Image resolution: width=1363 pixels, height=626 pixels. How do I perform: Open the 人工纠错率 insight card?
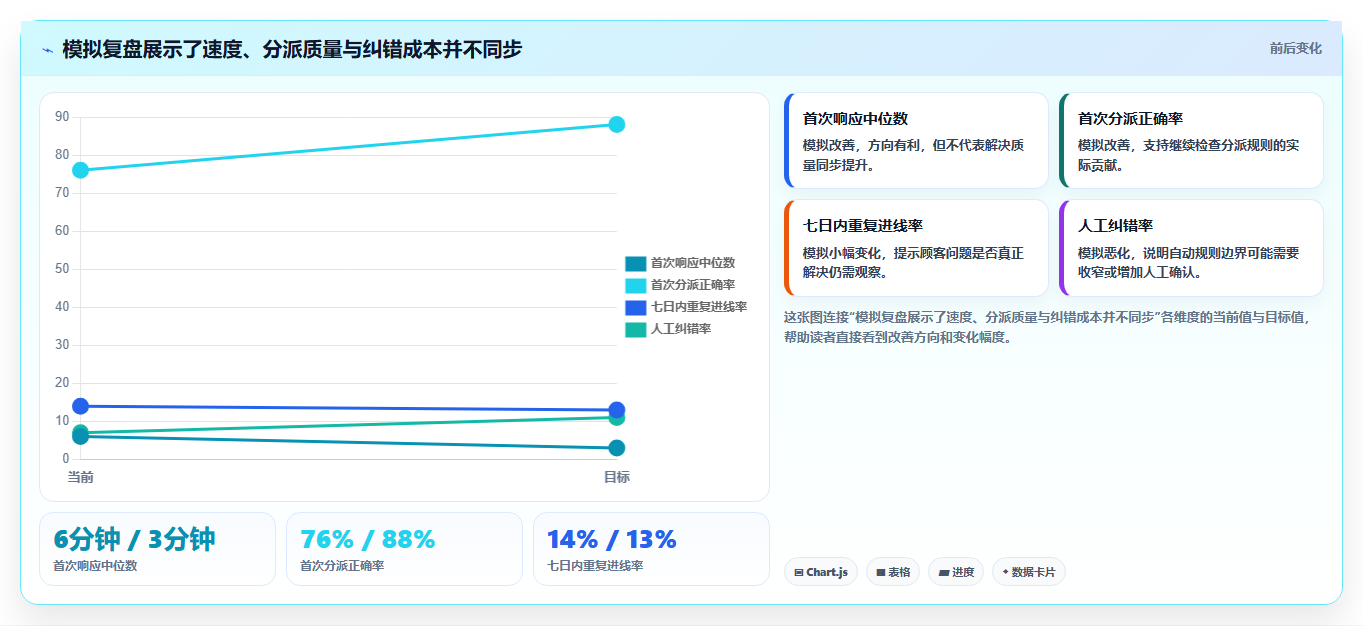point(1191,248)
